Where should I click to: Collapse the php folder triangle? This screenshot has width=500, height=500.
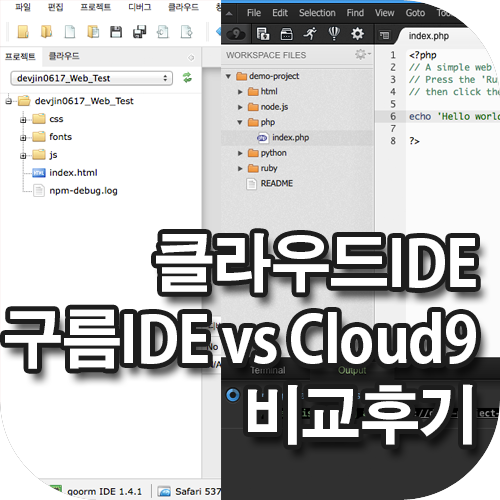(240, 122)
